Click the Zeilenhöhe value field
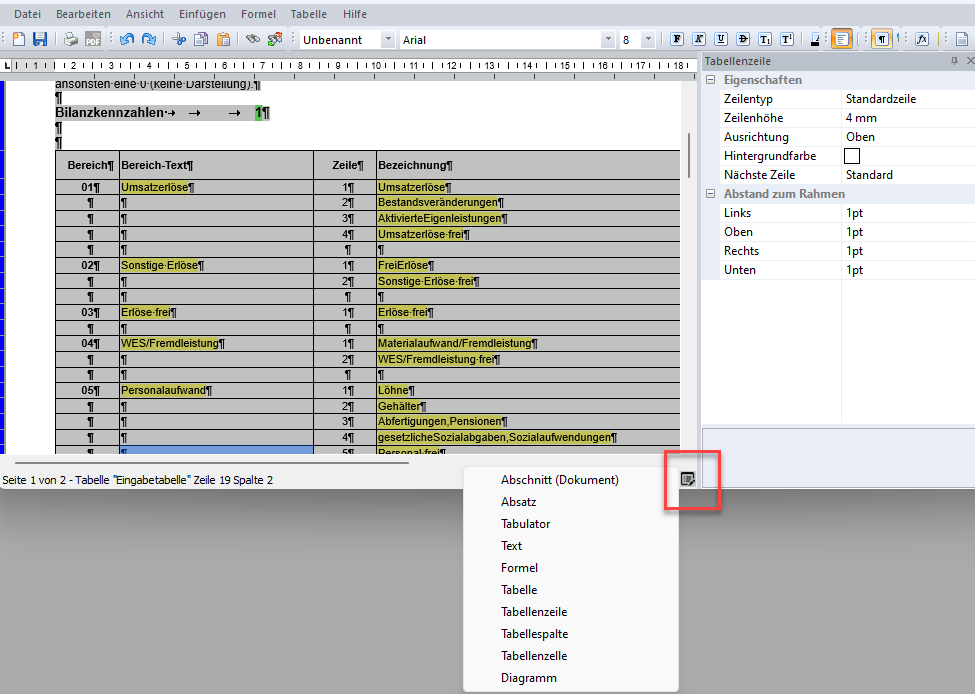Screen dimensions: 975x694 [x=905, y=118]
